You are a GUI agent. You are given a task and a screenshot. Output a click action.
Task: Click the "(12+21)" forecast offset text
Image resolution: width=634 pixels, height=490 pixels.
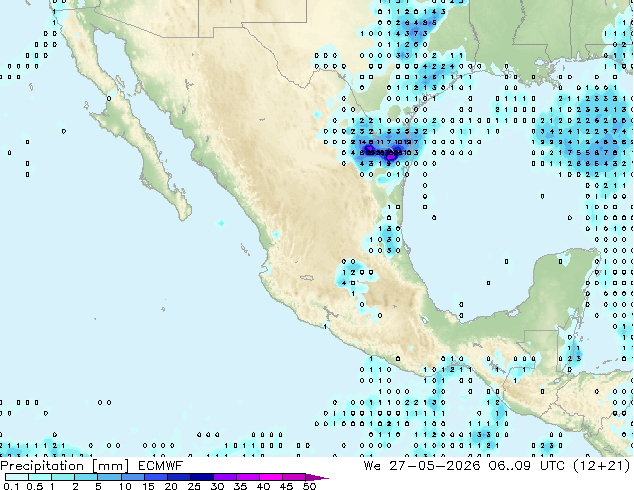pos(602,466)
